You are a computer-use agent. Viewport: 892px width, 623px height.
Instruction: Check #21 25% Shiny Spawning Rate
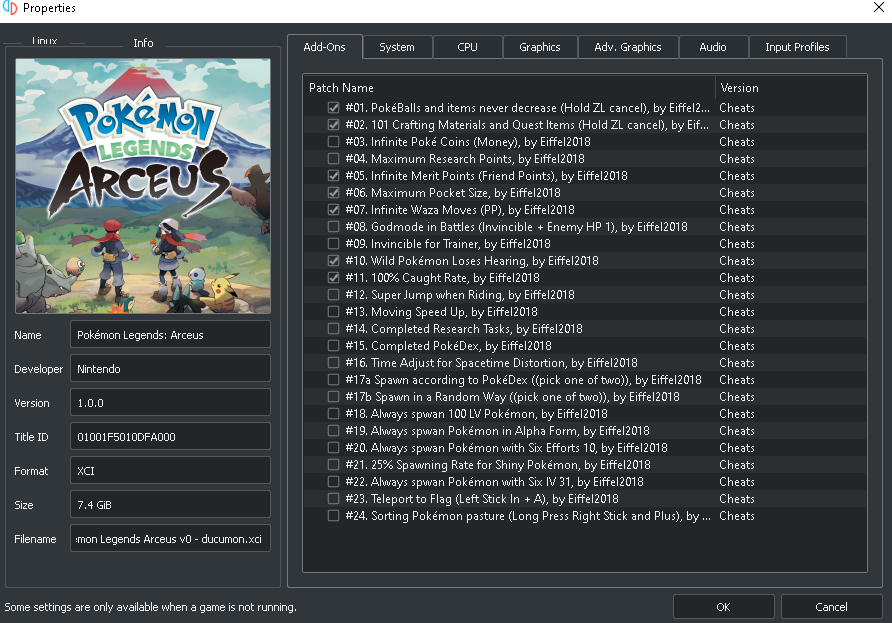tap(333, 464)
